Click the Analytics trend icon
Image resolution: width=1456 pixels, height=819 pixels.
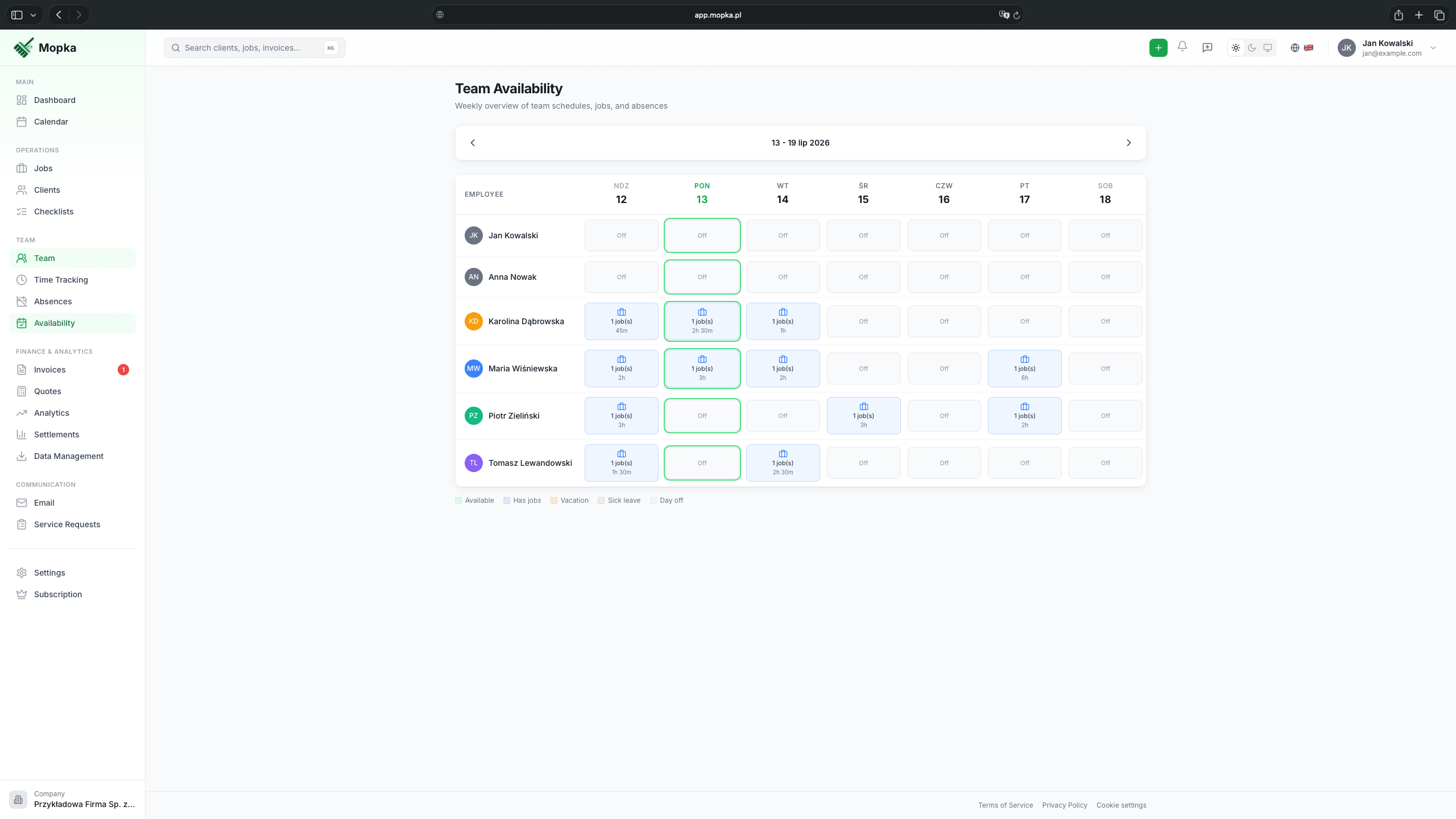tap(22, 413)
